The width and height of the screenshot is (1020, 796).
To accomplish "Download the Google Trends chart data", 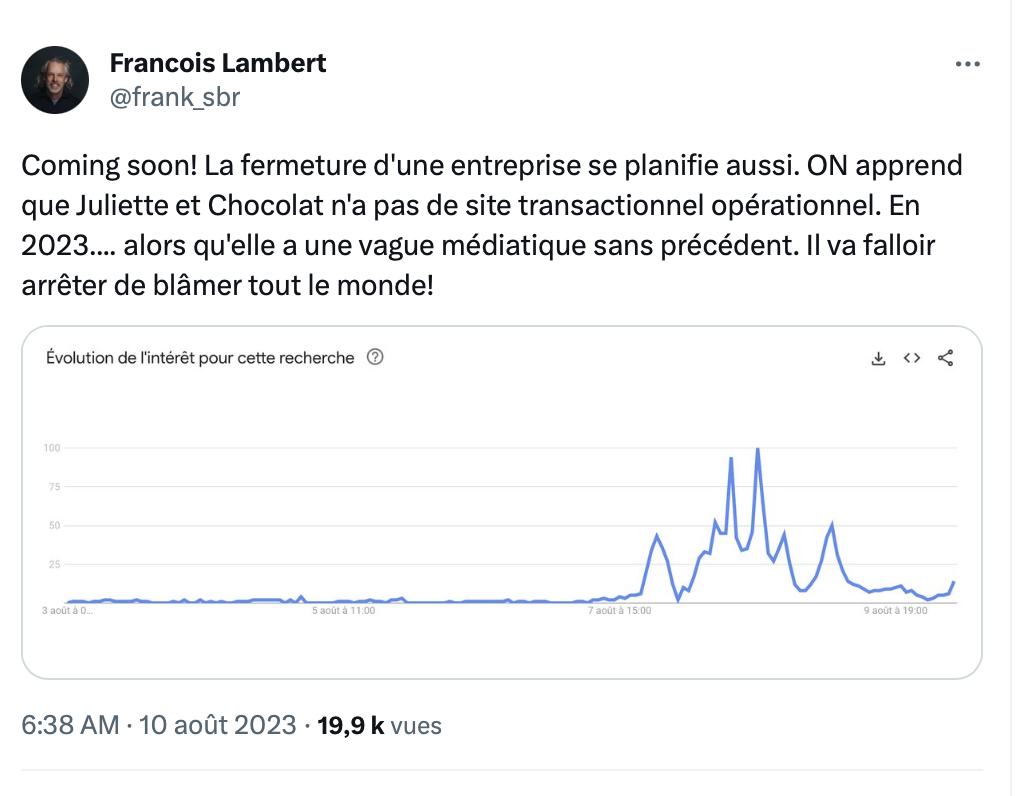I will 878,358.
